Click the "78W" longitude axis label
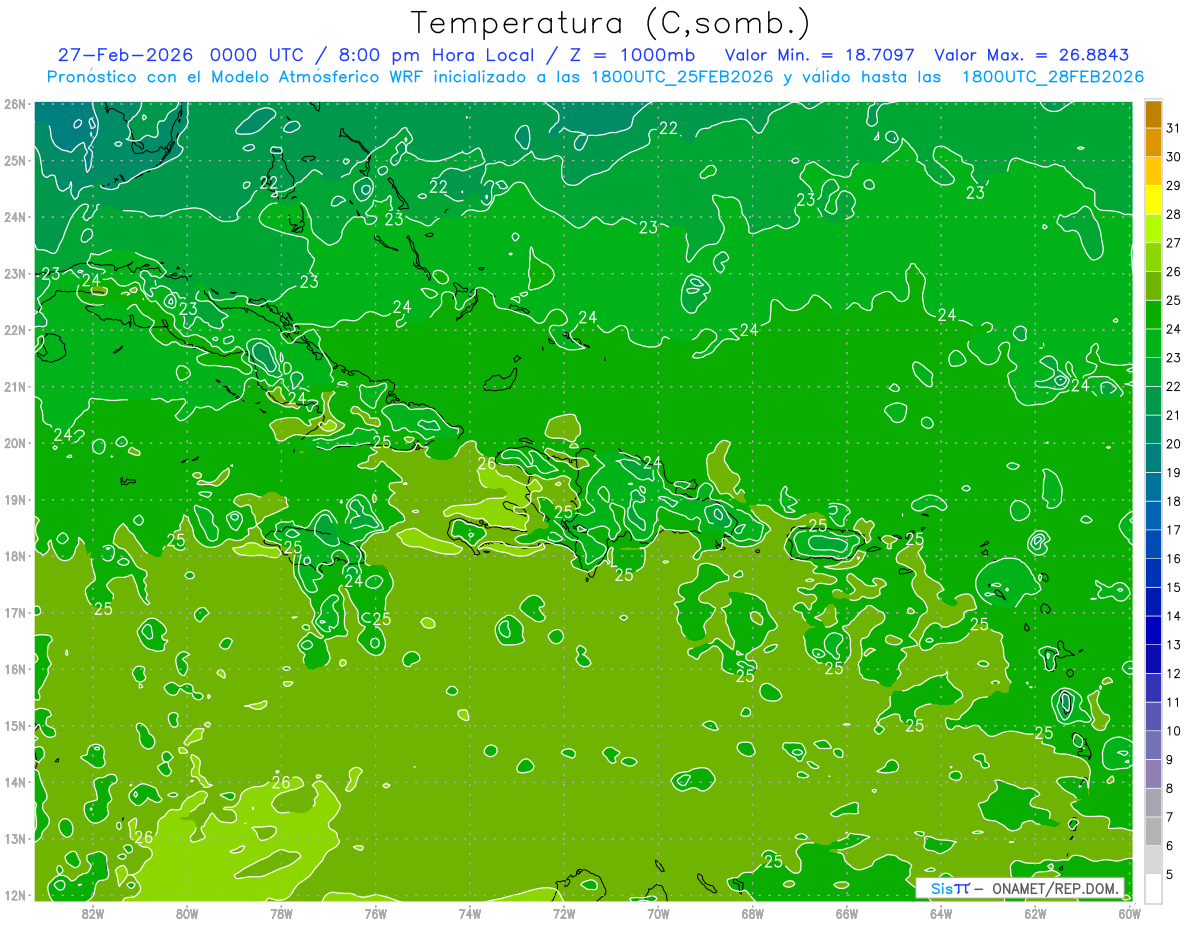This screenshot has width=1200, height=927. (281, 913)
